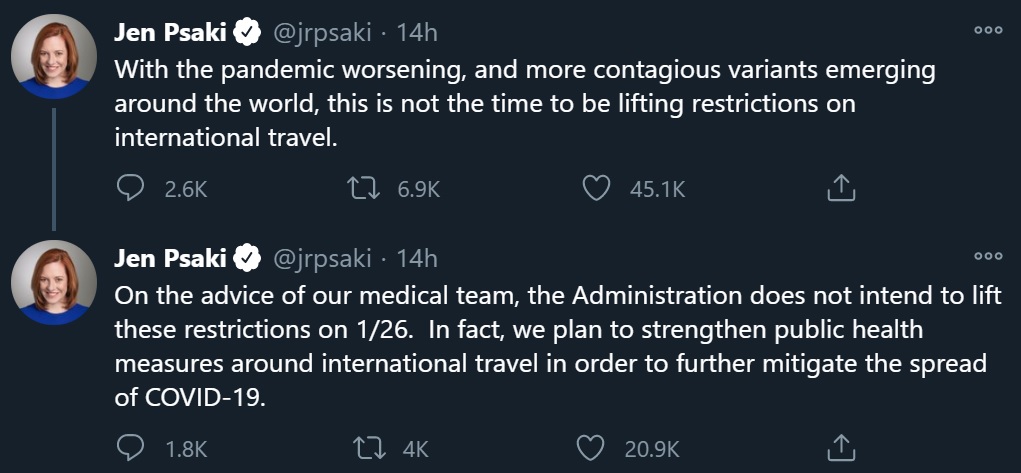Open more options menu on second tweet
Screen dimensions: 1021x473
(988, 257)
